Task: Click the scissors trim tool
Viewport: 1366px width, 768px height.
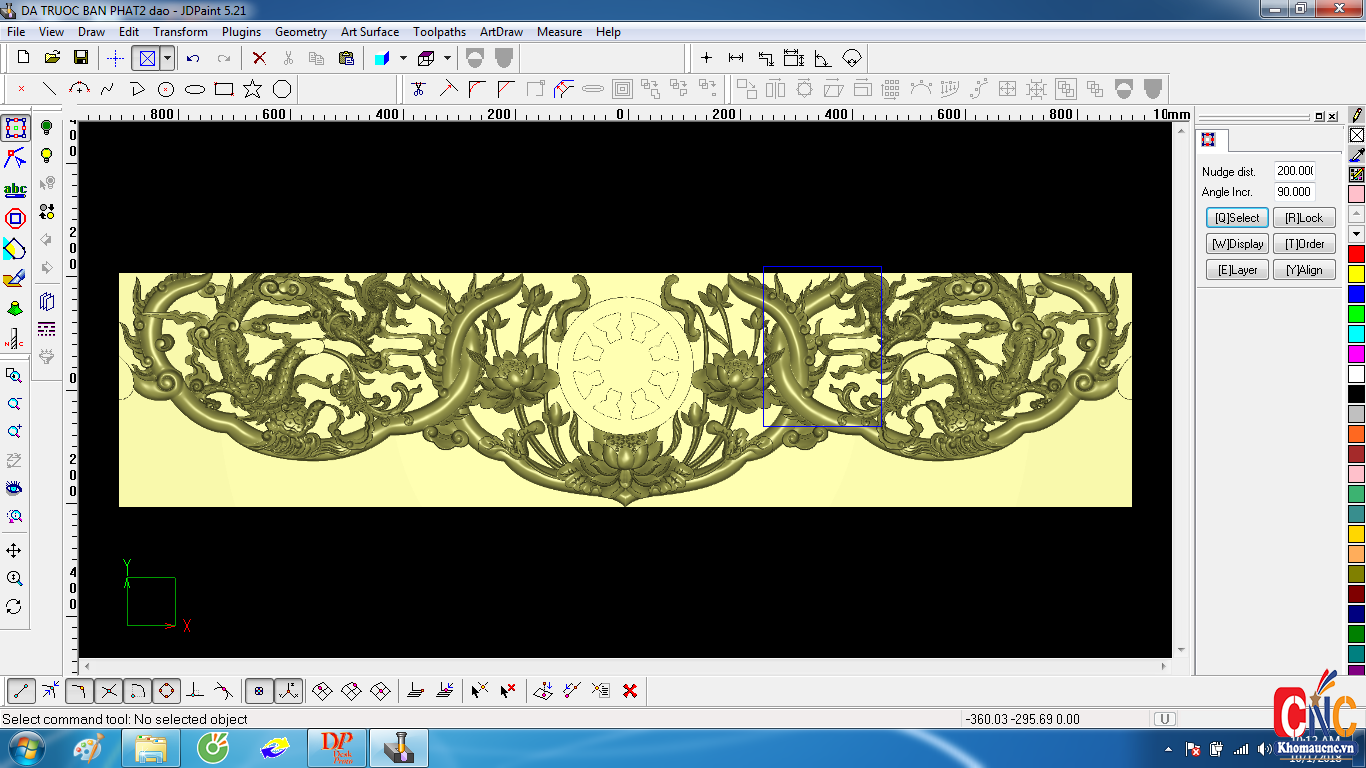Action: (418, 89)
